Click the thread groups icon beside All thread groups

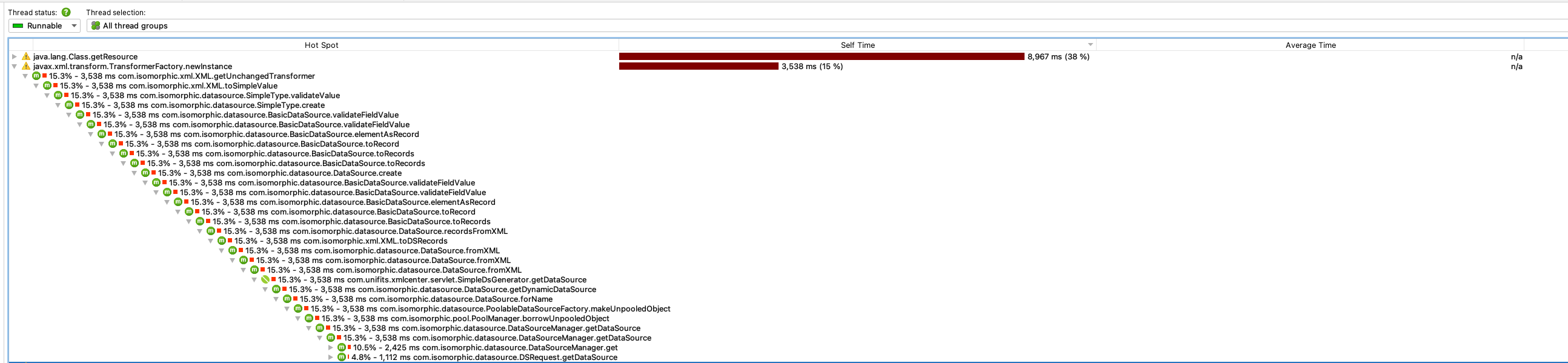(x=96, y=25)
